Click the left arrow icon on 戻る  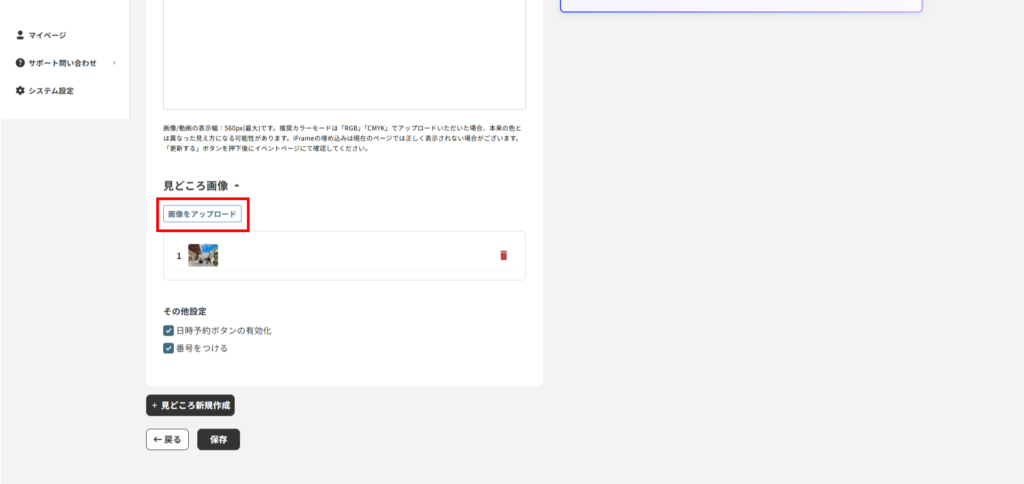[157, 439]
